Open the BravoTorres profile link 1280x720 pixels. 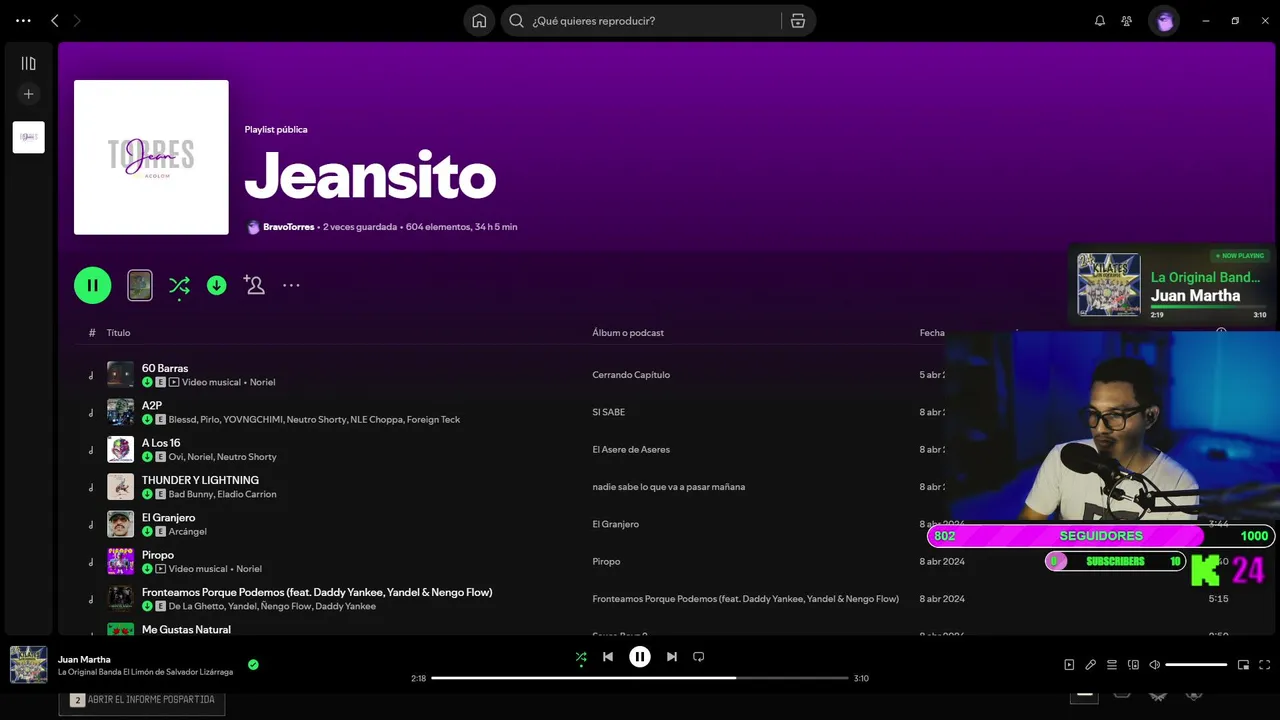coord(288,227)
